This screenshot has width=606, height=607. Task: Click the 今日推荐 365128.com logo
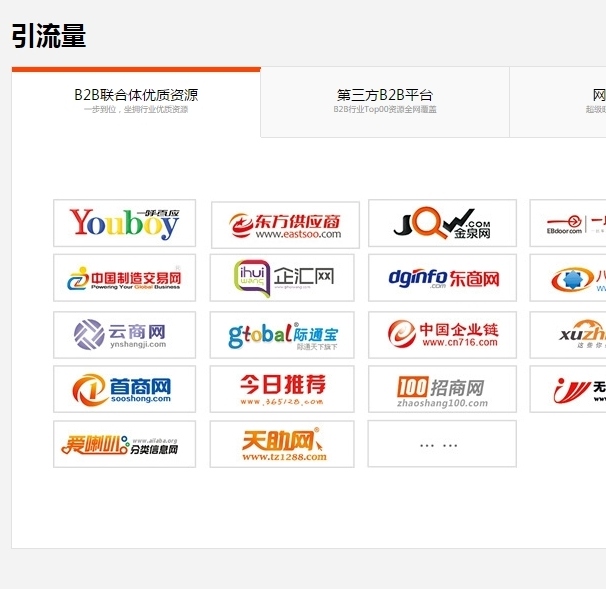(282, 389)
